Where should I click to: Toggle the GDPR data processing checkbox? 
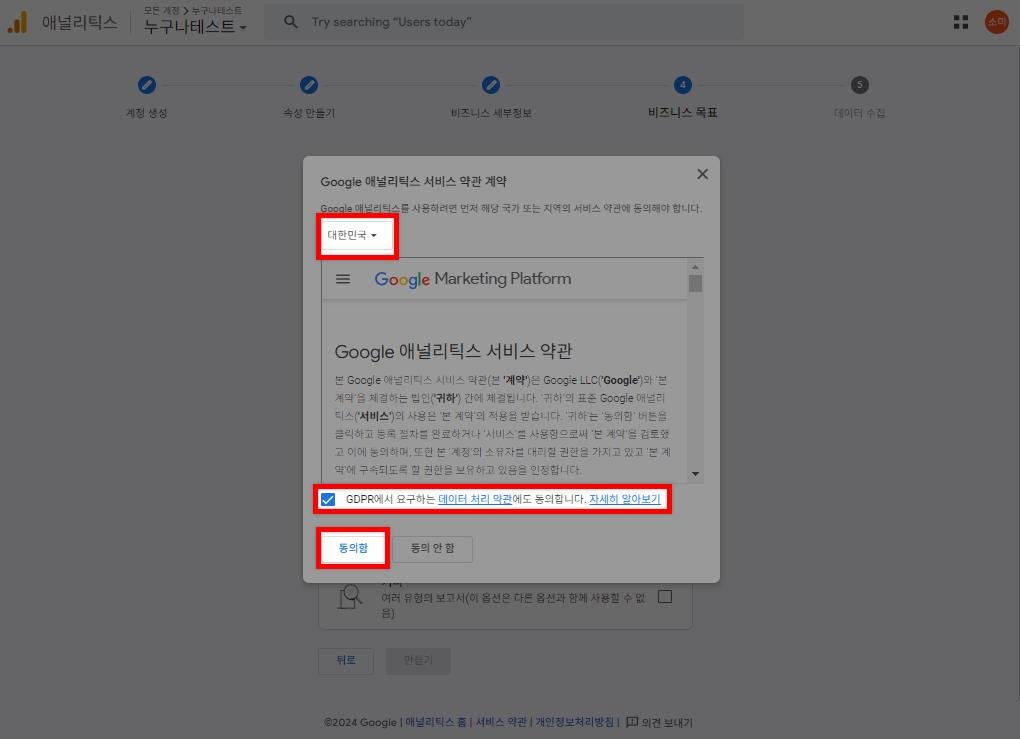[328, 500]
